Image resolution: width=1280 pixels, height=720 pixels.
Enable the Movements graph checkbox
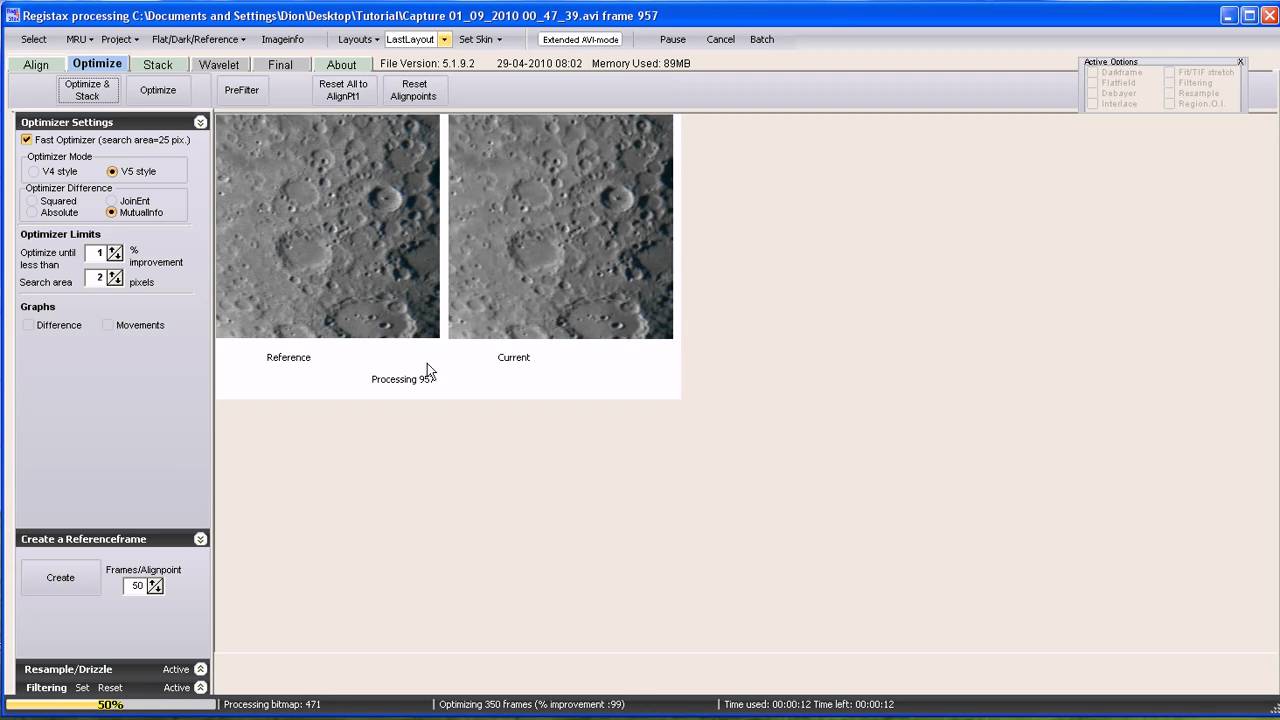[108, 325]
